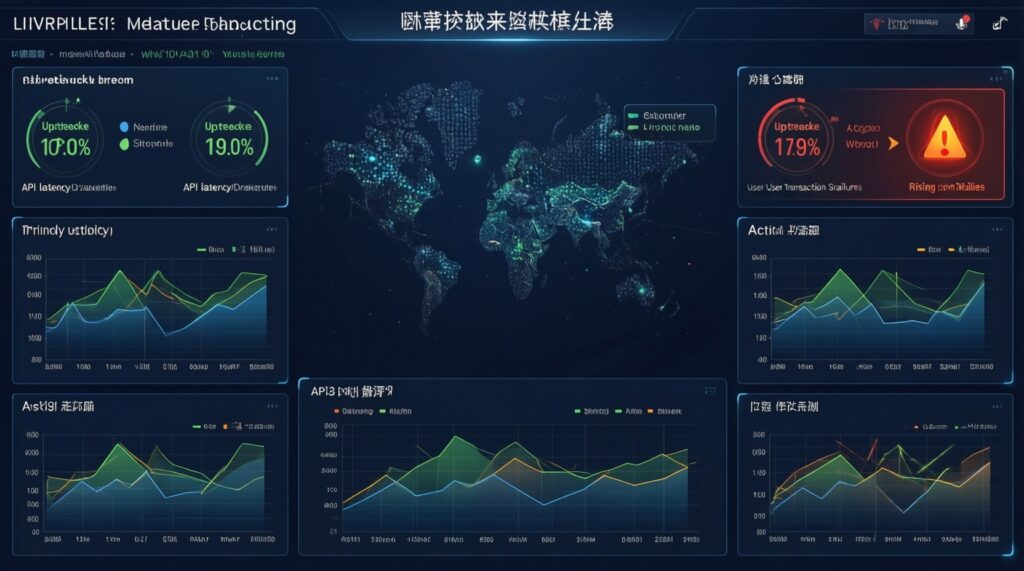The height and width of the screenshot is (571, 1024).
Task: Open the three-dot menu on bottom-left chart panel
Action: pyautogui.click(x=270, y=406)
